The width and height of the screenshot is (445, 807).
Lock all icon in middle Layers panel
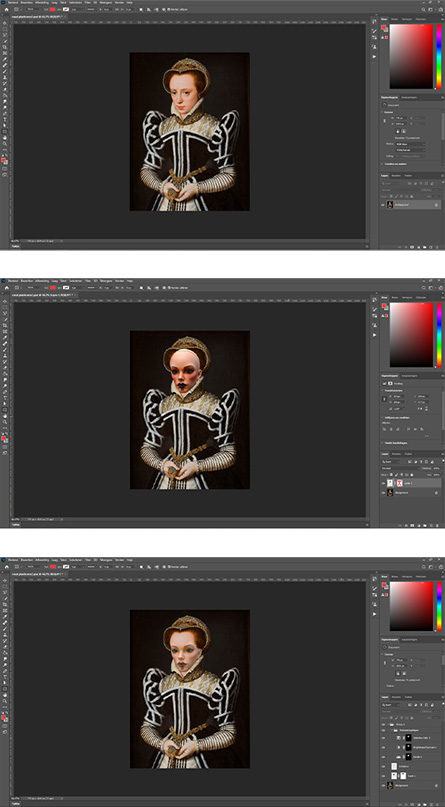[412, 475]
